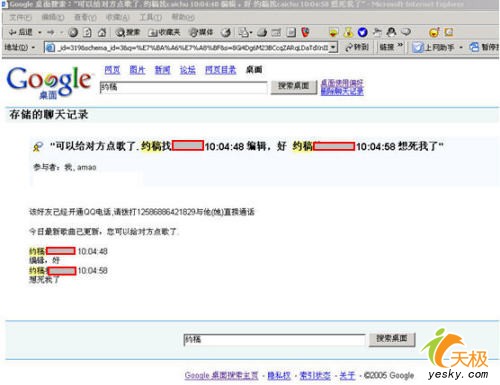Expand the address bar dropdown arrow

[x=333, y=47]
